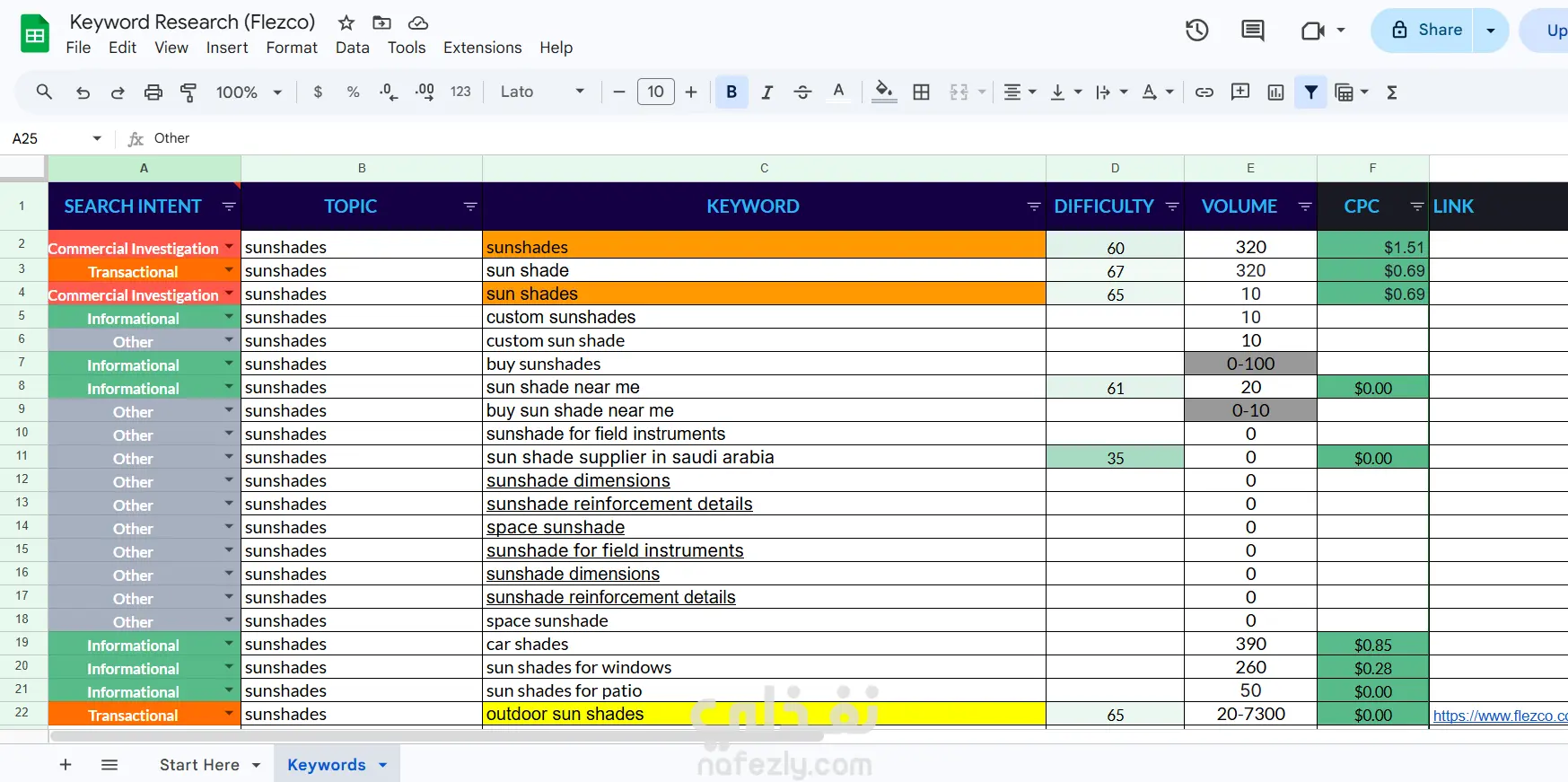1568x782 pixels.
Task: Star the Keyword Research document
Action: pyautogui.click(x=346, y=22)
